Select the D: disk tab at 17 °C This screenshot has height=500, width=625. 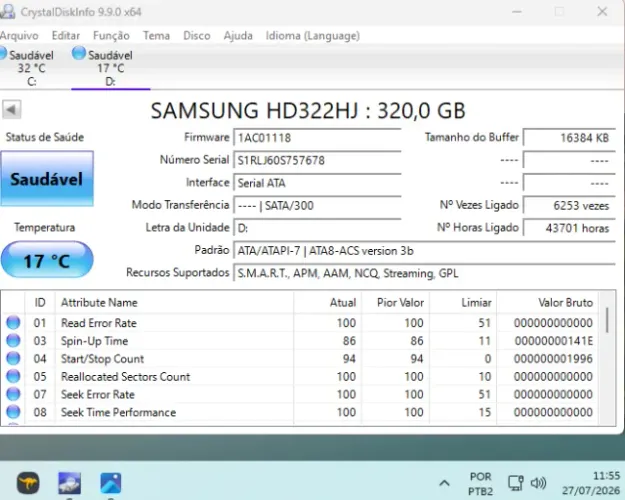(110, 67)
